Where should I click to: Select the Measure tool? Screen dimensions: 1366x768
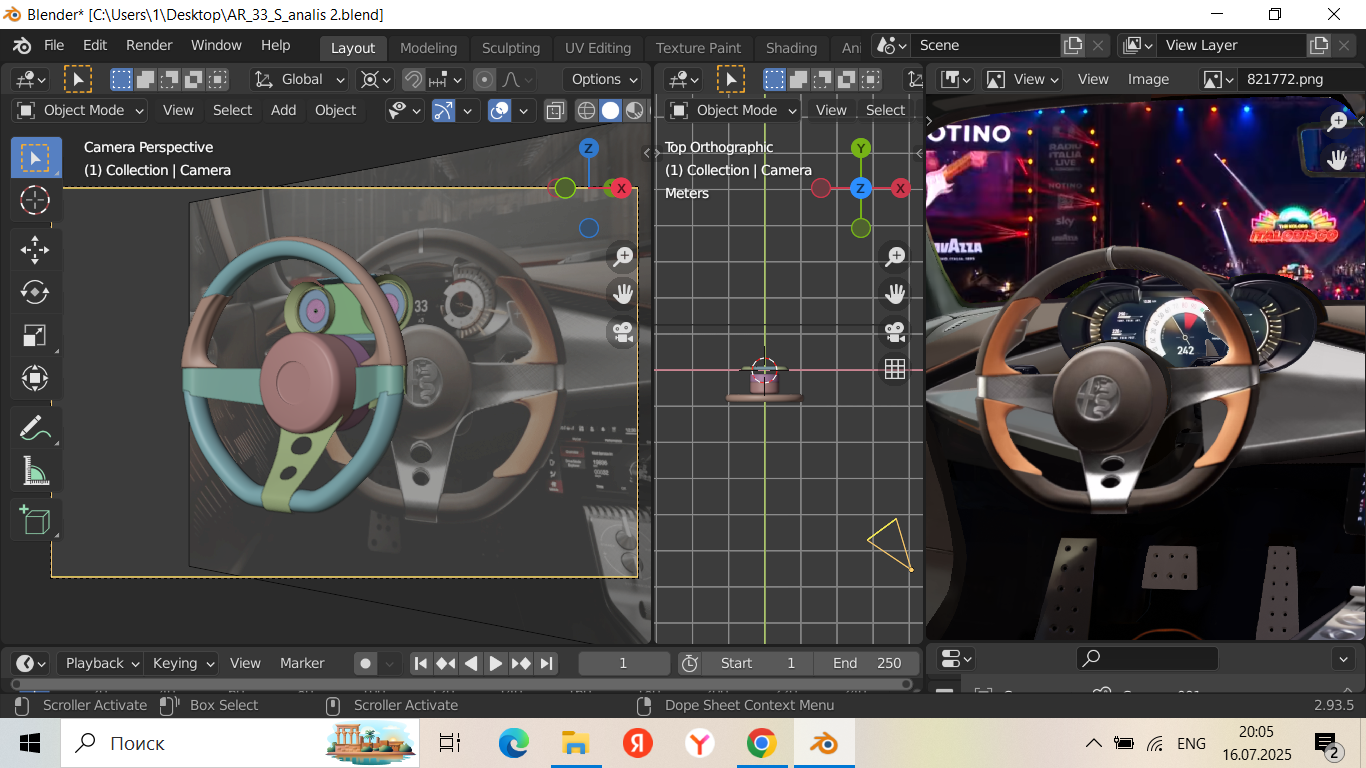35,471
